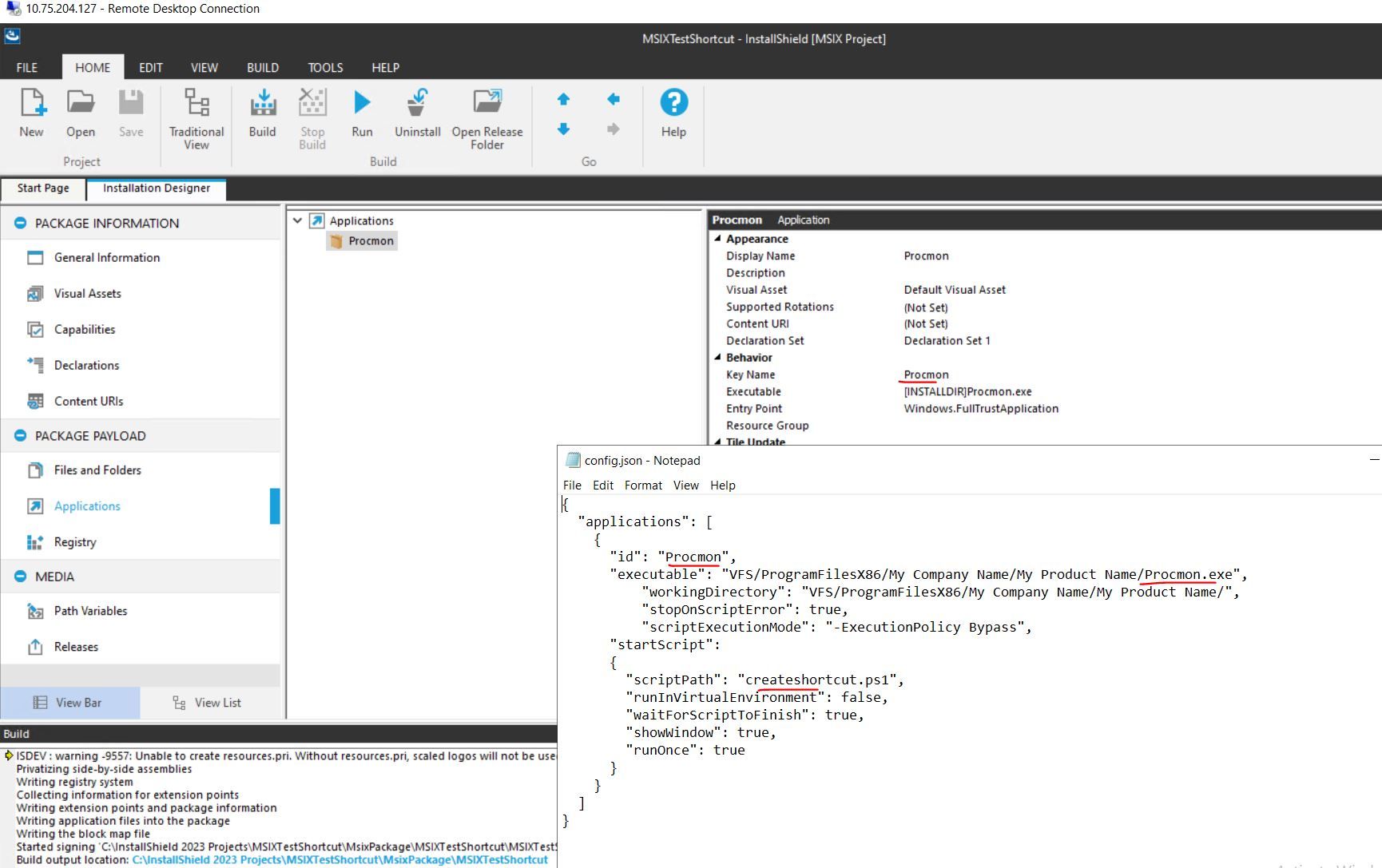Collapse the PACKAGE INFORMATION section

click(19, 223)
